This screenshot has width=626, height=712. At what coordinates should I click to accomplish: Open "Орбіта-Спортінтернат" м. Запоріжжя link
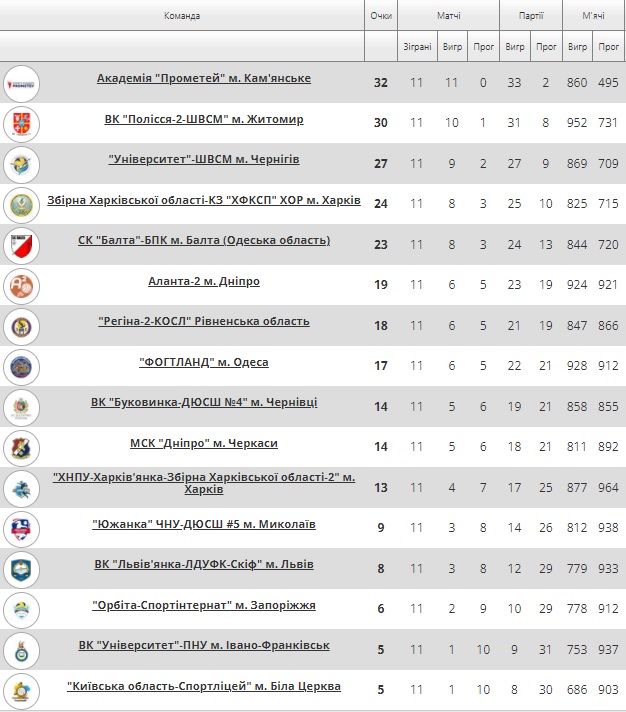(204, 605)
